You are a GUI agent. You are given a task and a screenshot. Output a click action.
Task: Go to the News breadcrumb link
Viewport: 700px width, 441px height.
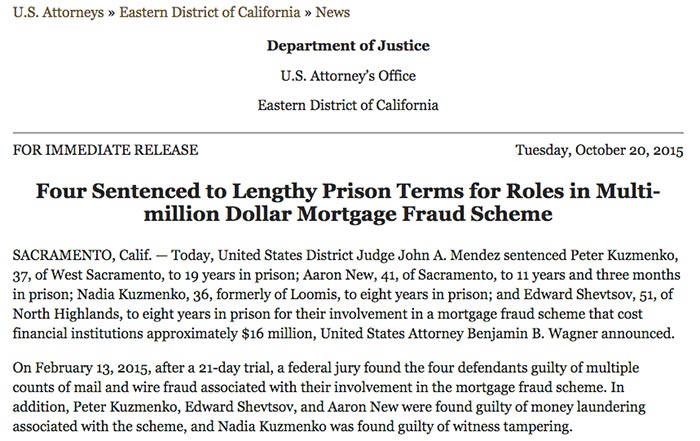click(333, 12)
